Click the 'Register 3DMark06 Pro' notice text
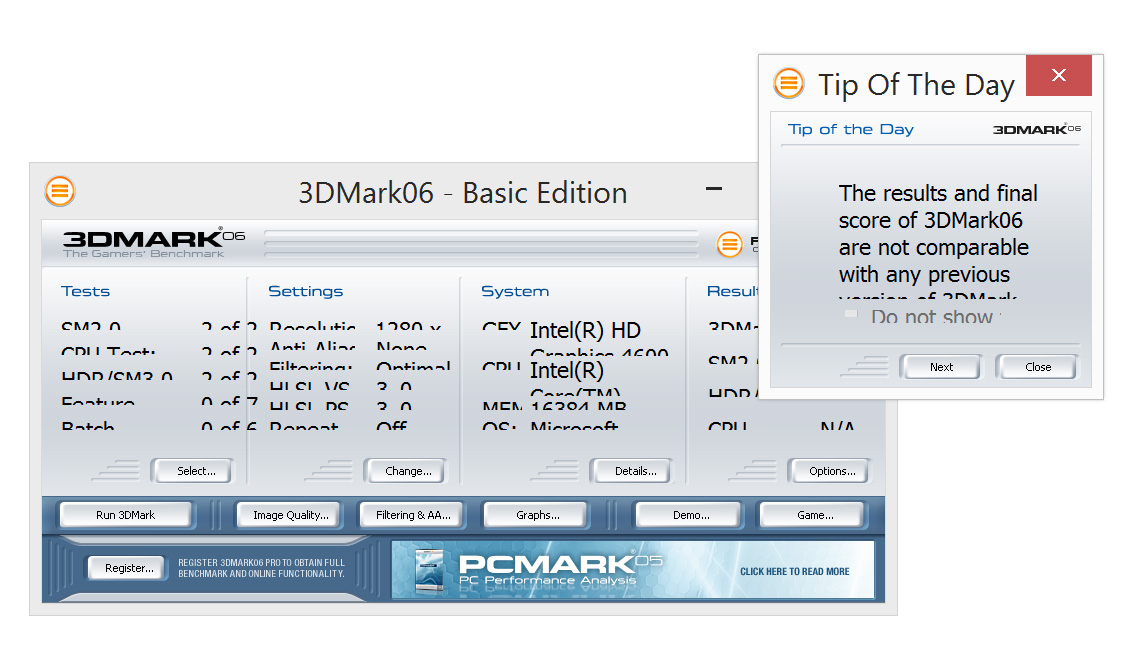 pyautogui.click(x=261, y=568)
